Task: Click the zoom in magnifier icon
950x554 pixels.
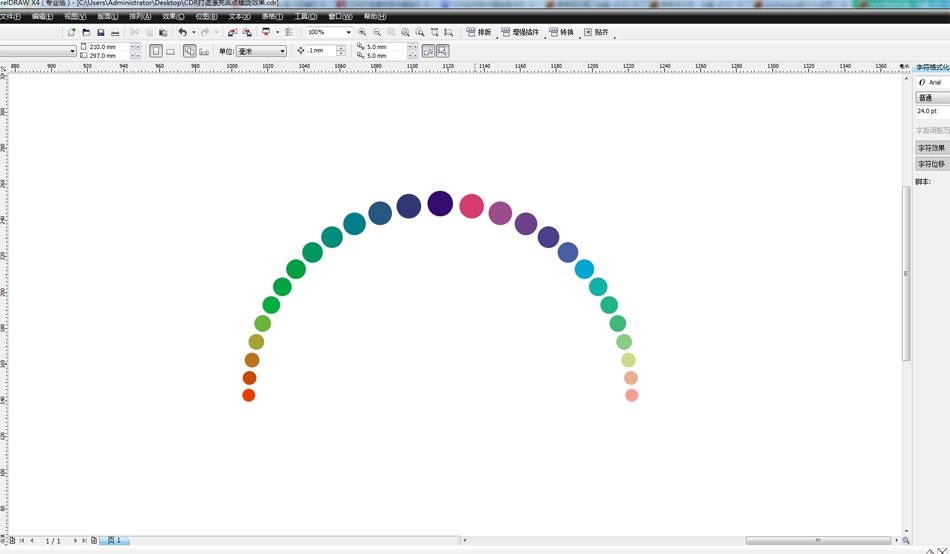Action: point(362,32)
